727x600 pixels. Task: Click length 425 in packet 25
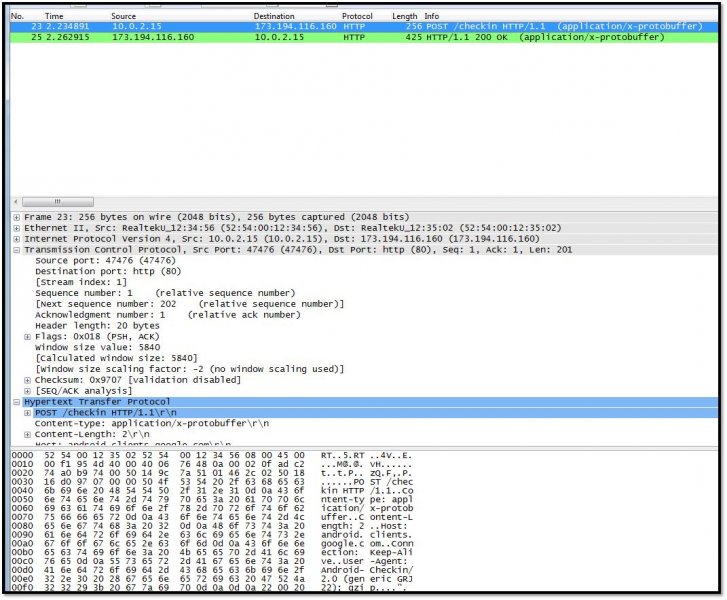point(414,37)
